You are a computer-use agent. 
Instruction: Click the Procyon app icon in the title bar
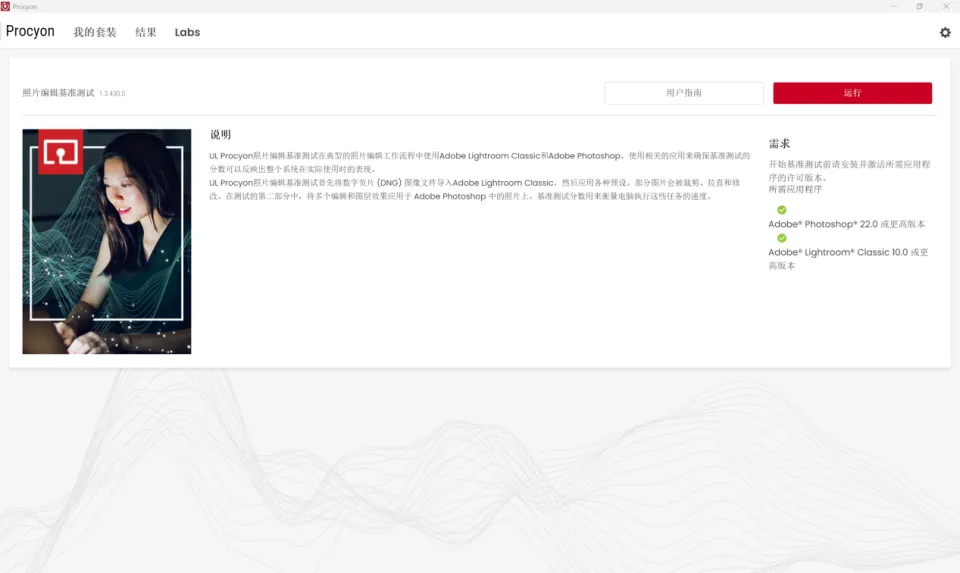[x=5, y=6]
